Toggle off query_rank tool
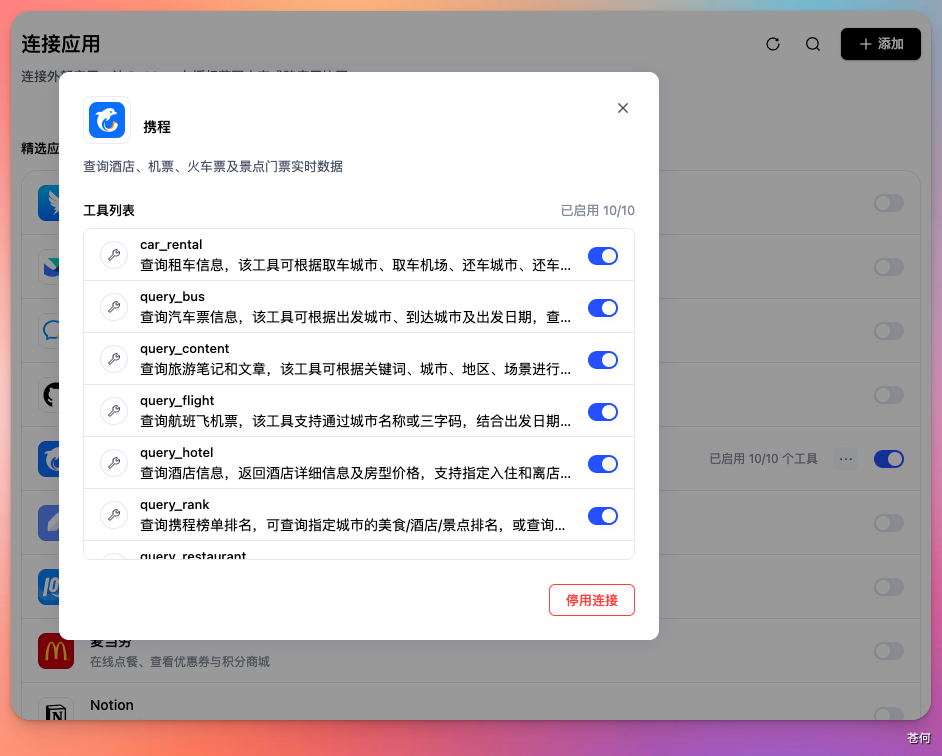This screenshot has width=942, height=756. pos(603,516)
